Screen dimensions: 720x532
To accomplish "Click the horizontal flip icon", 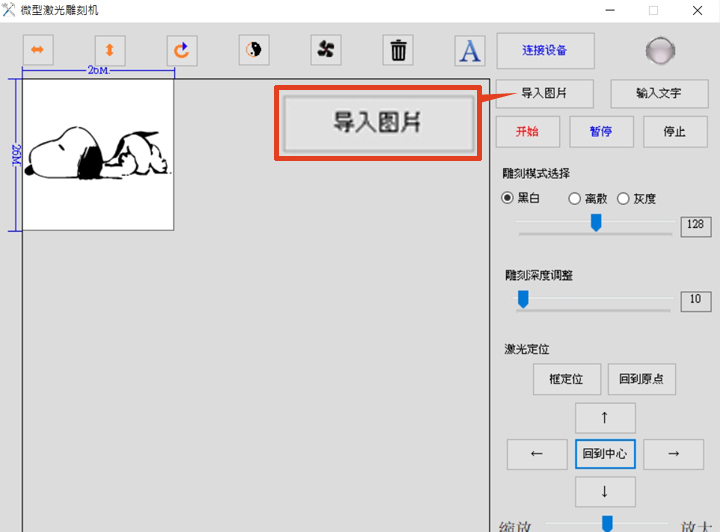I will click(38, 49).
